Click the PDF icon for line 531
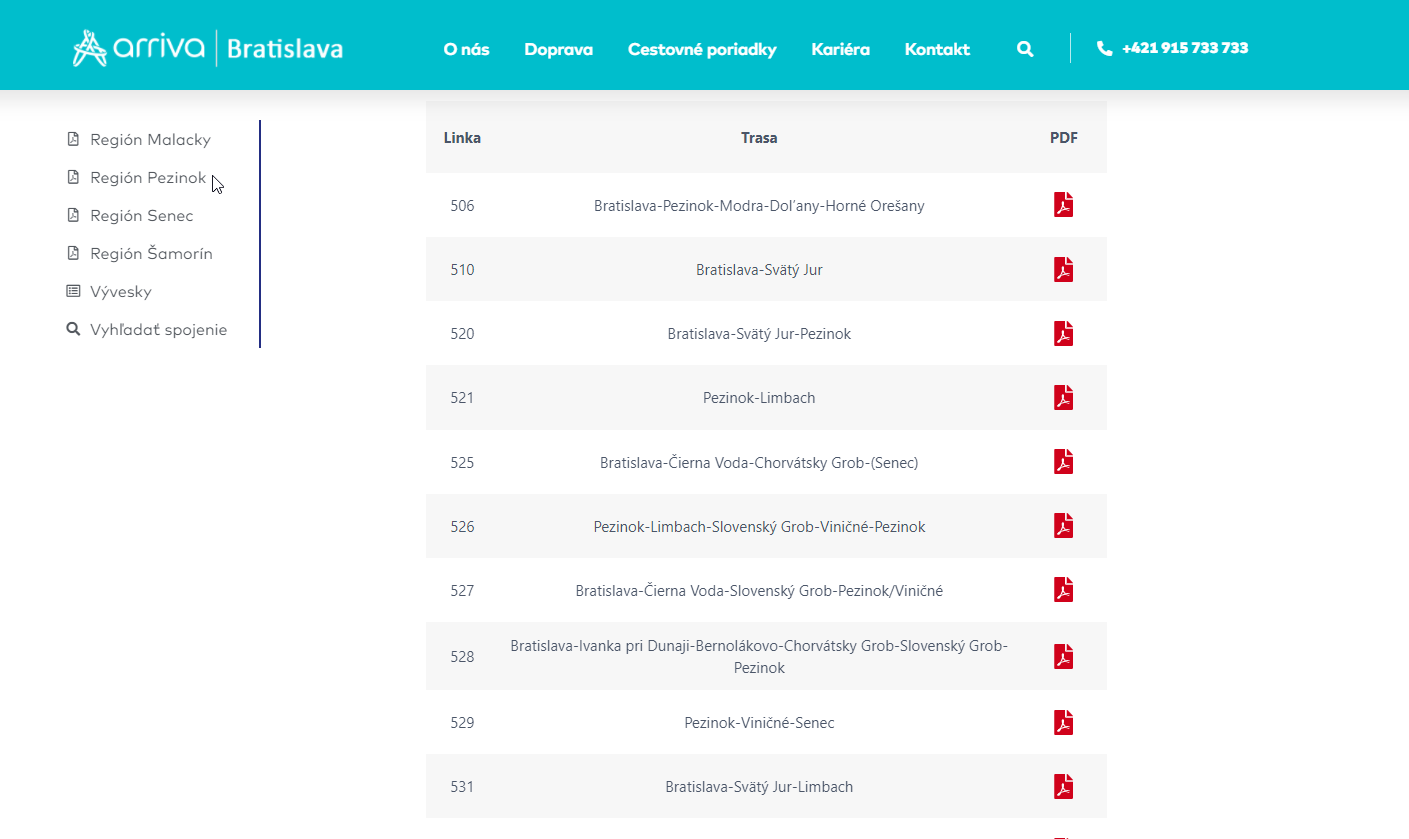The image size is (1409, 839). pyautogui.click(x=1063, y=786)
